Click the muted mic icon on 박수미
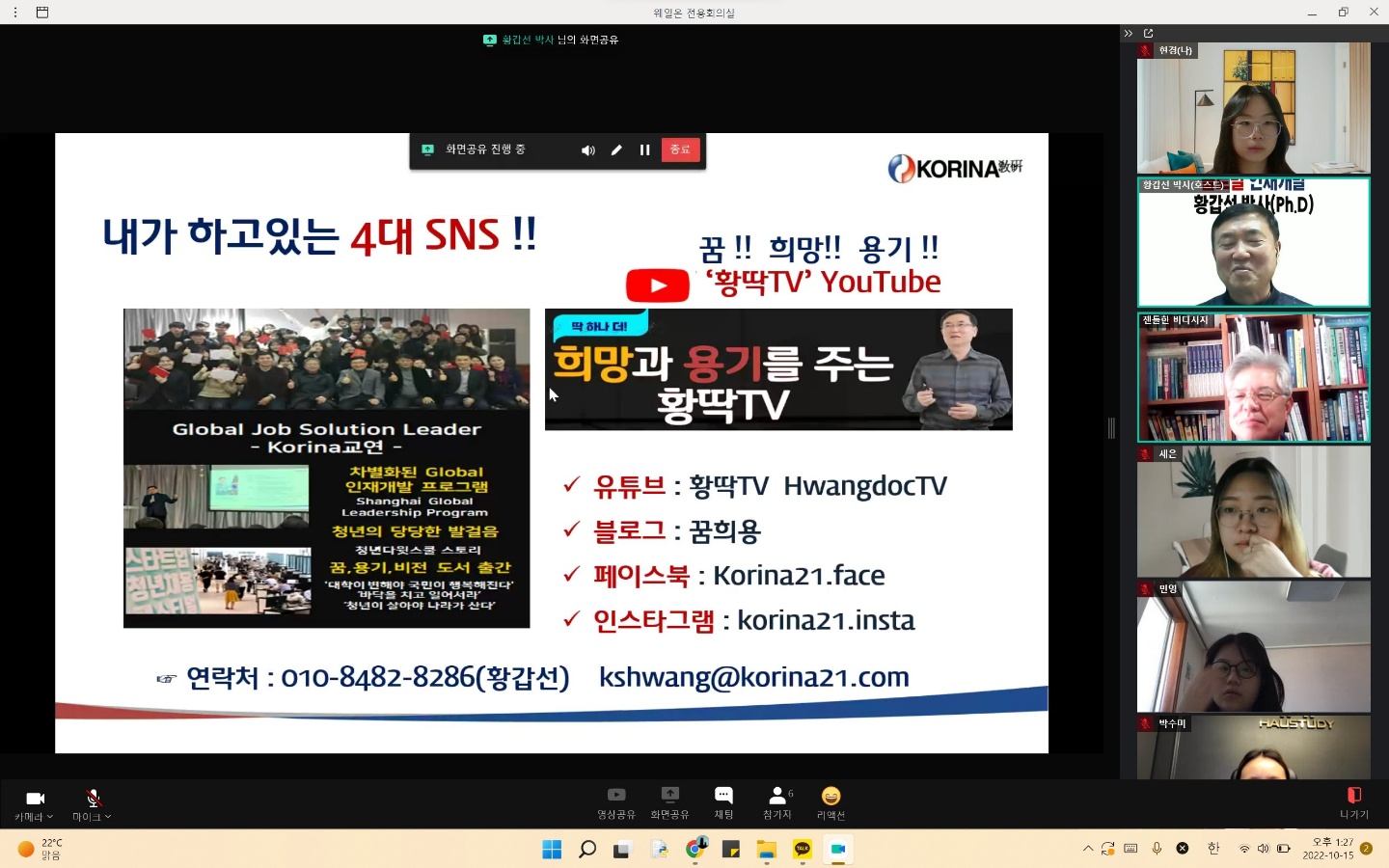The width and height of the screenshot is (1389, 868). 1146,723
